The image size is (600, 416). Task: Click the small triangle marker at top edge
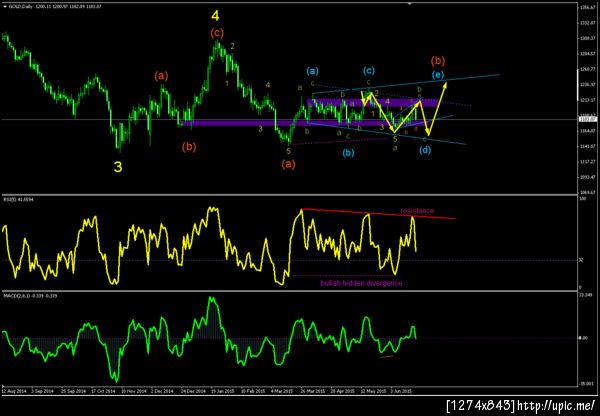point(410,3)
